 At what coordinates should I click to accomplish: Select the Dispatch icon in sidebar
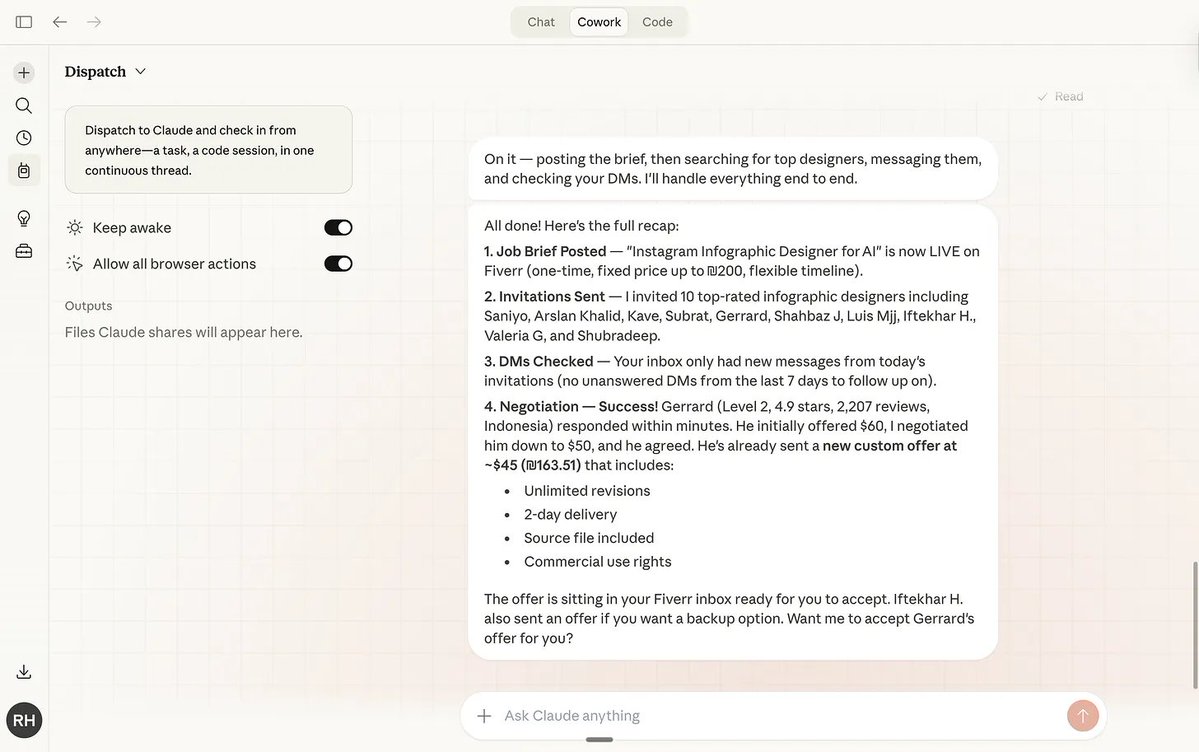pos(24,171)
